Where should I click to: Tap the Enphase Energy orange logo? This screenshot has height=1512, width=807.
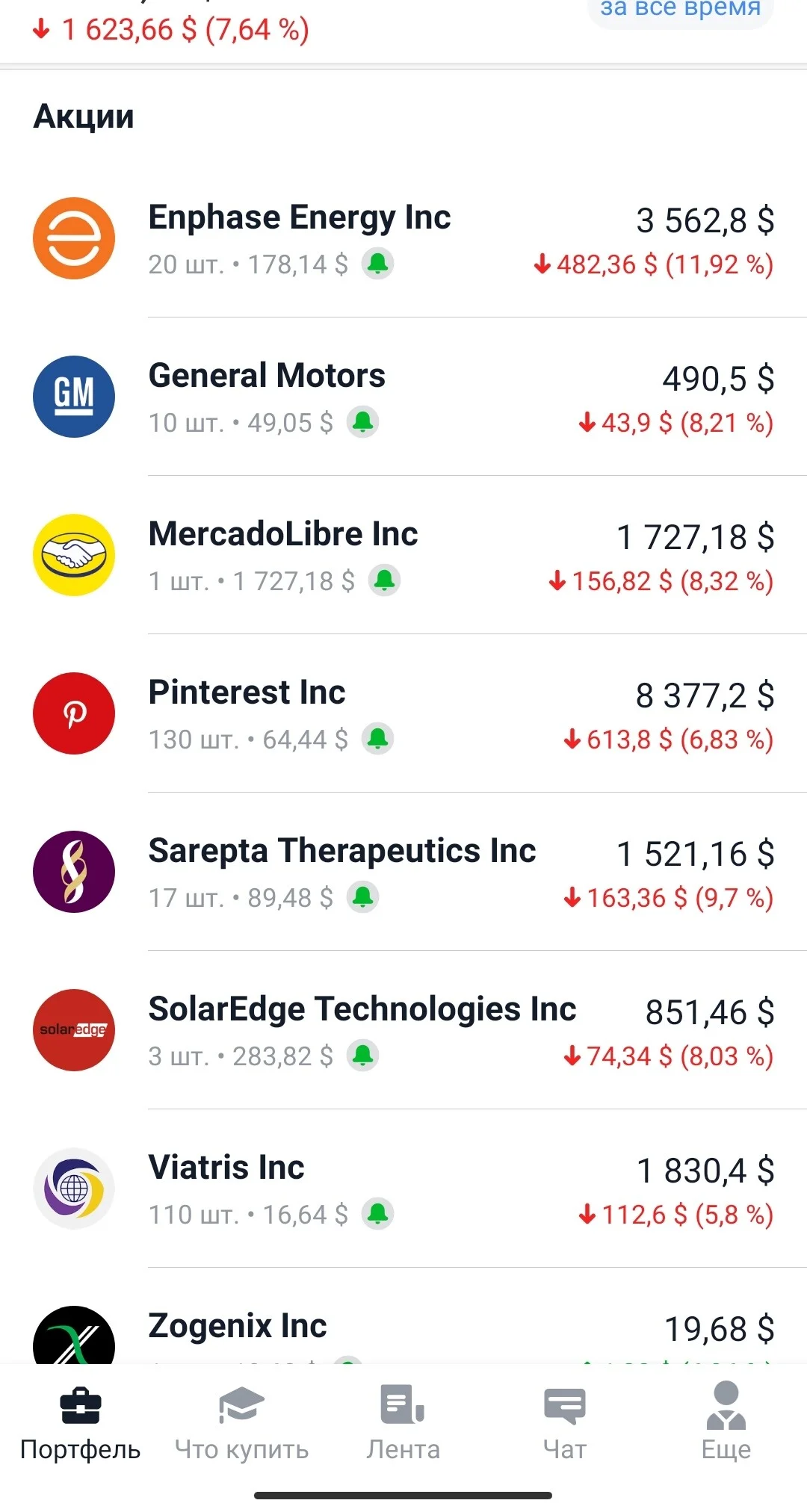[74, 238]
